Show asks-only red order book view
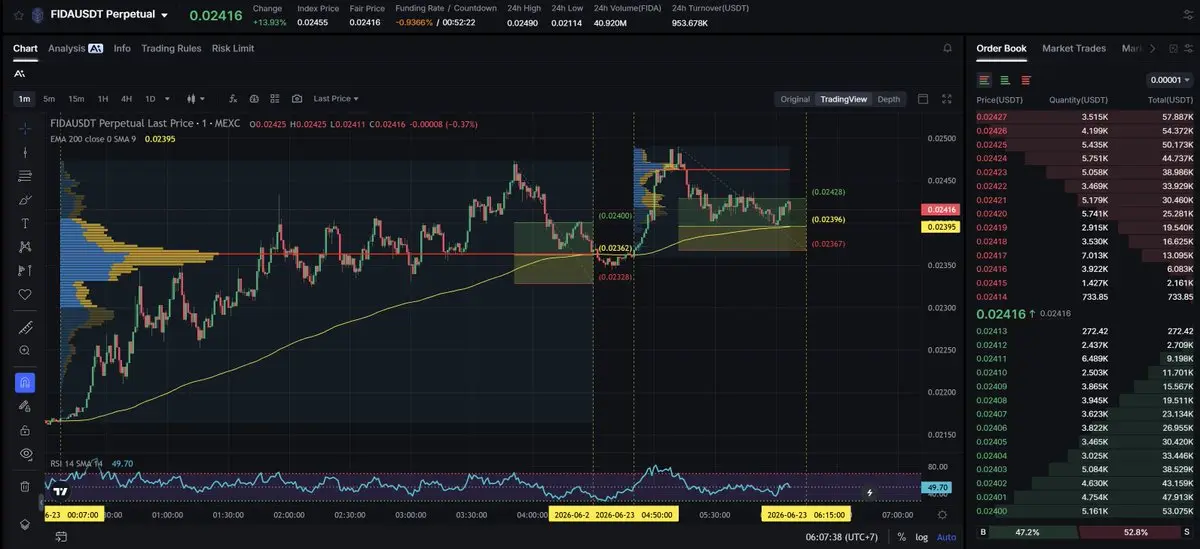1200x549 pixels. point(1026,80)
